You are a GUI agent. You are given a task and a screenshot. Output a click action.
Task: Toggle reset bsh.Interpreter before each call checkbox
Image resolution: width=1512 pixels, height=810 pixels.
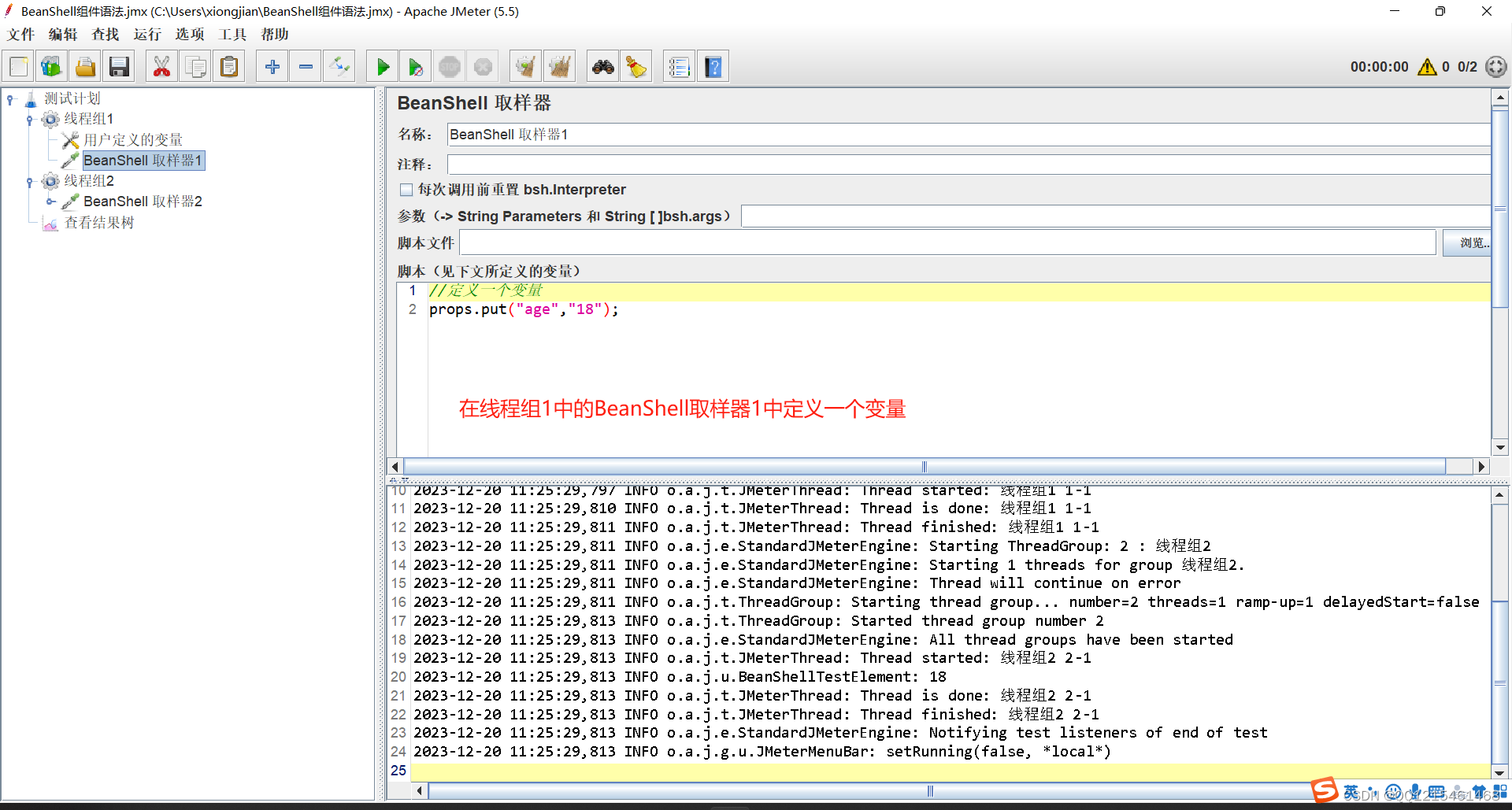406,190
